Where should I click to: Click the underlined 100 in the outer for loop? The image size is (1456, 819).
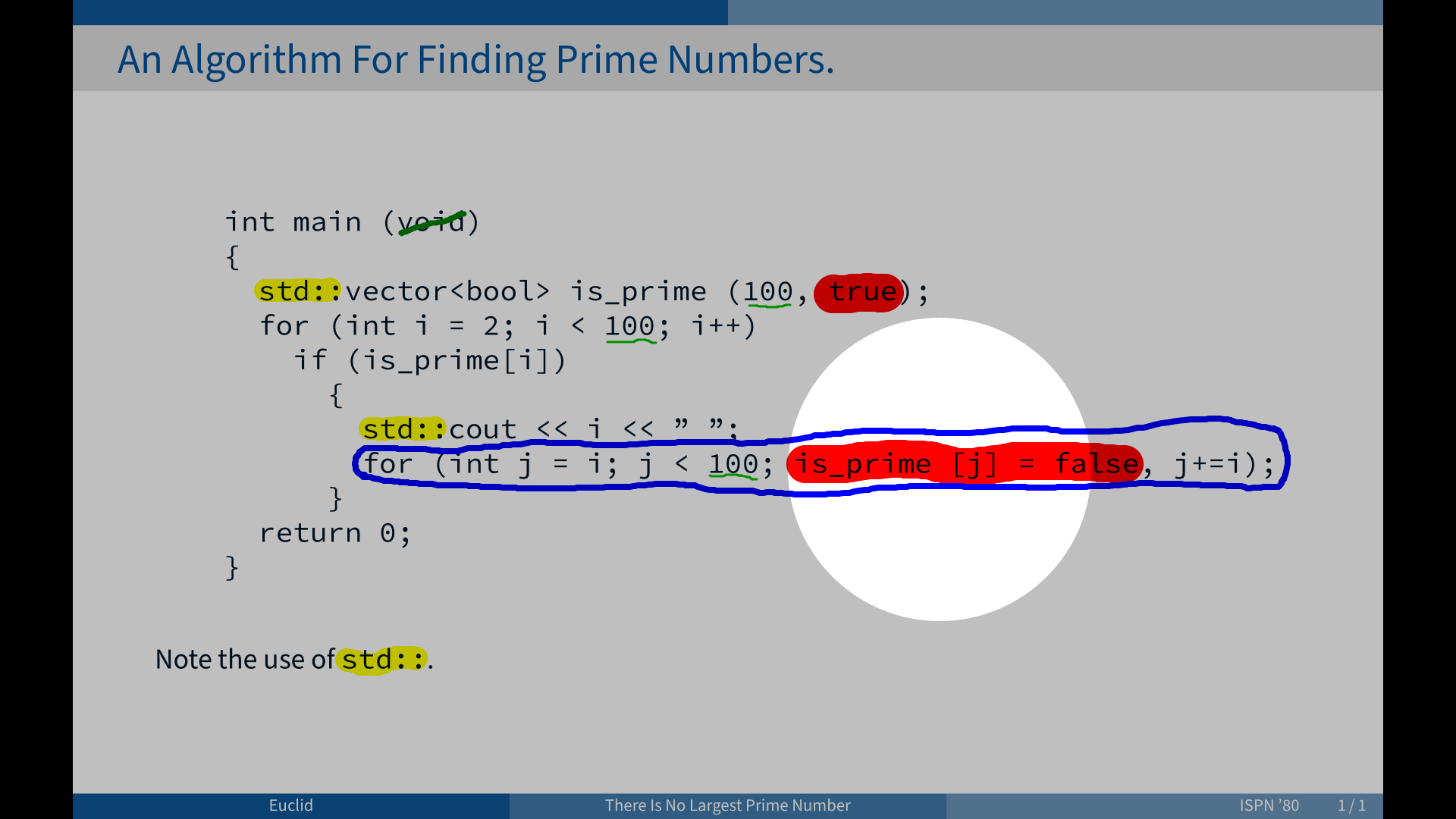[629, 327]
